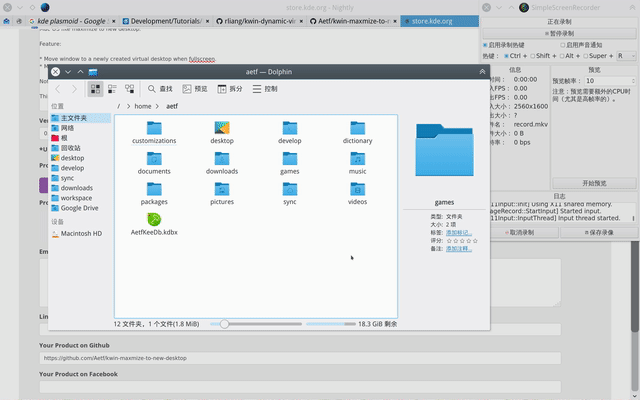Switch to Aetf/kwin-maxmize browser tab
This screenshot has width=640, height=400.
coord(353,21)
